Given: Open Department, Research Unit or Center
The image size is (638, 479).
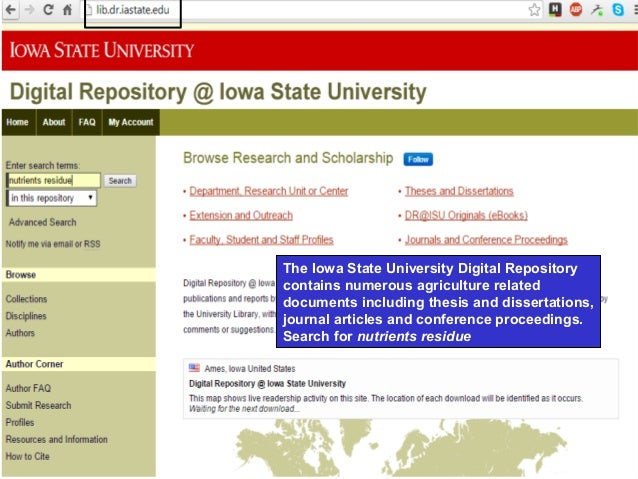Looking at the screenshot, I should point(269,191).
